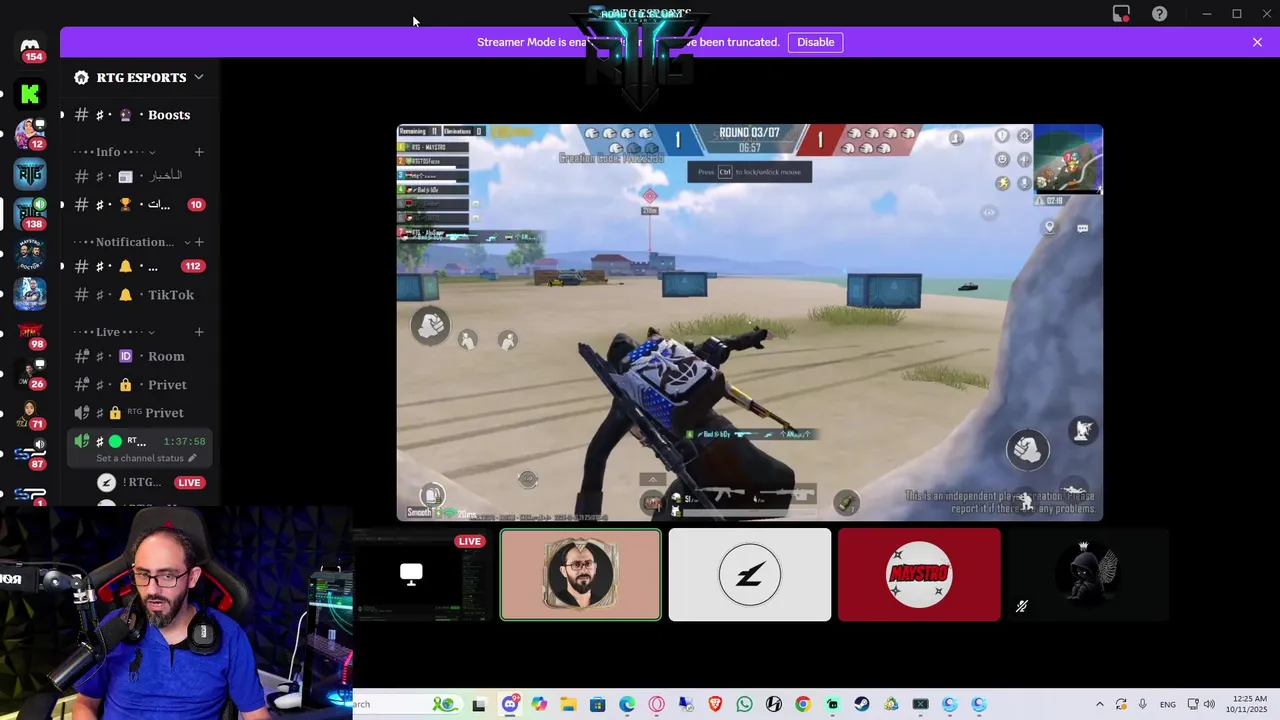Disable Streamer Mode
1280x720 pixels.
coord(815,42)
